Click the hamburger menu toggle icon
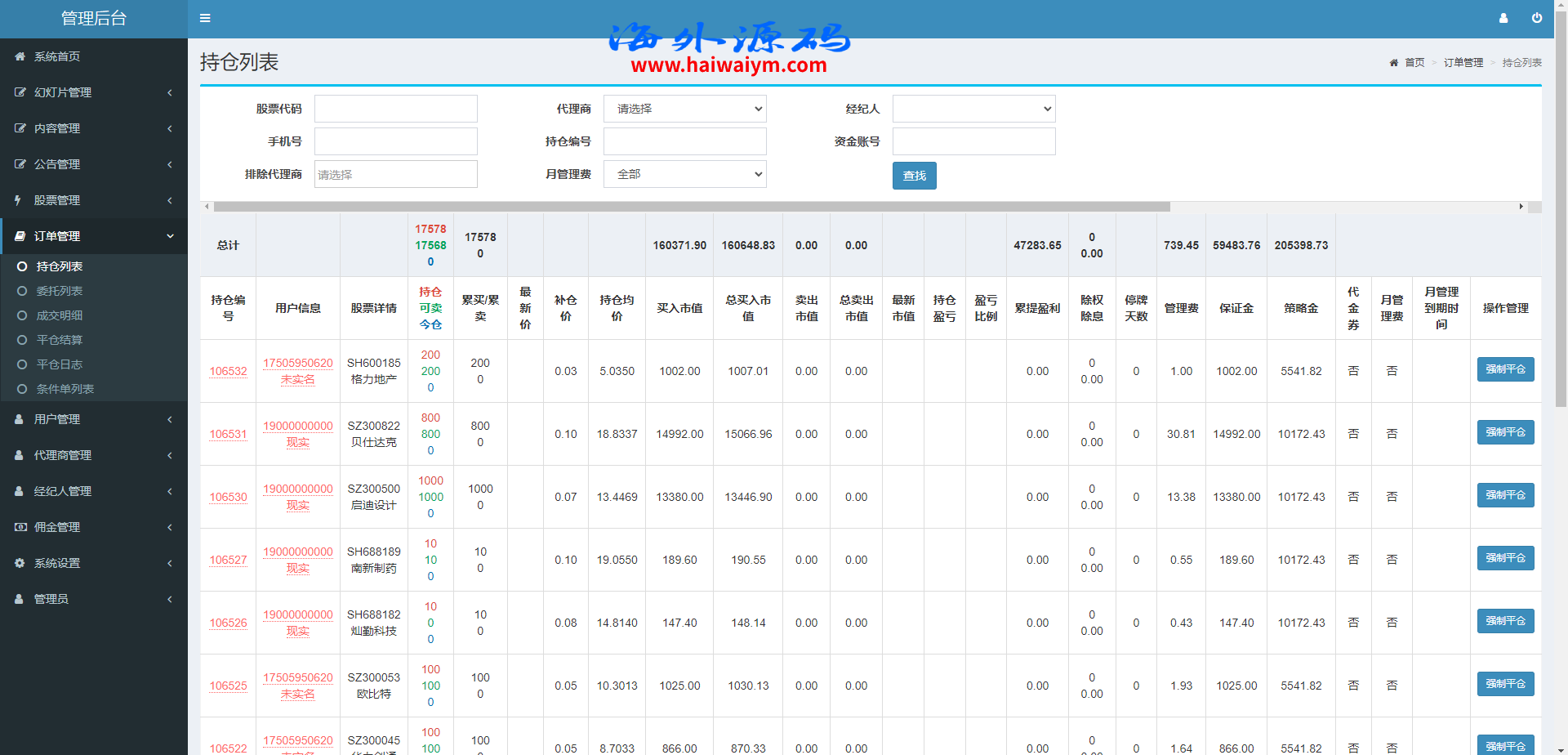 pos(205,18)
